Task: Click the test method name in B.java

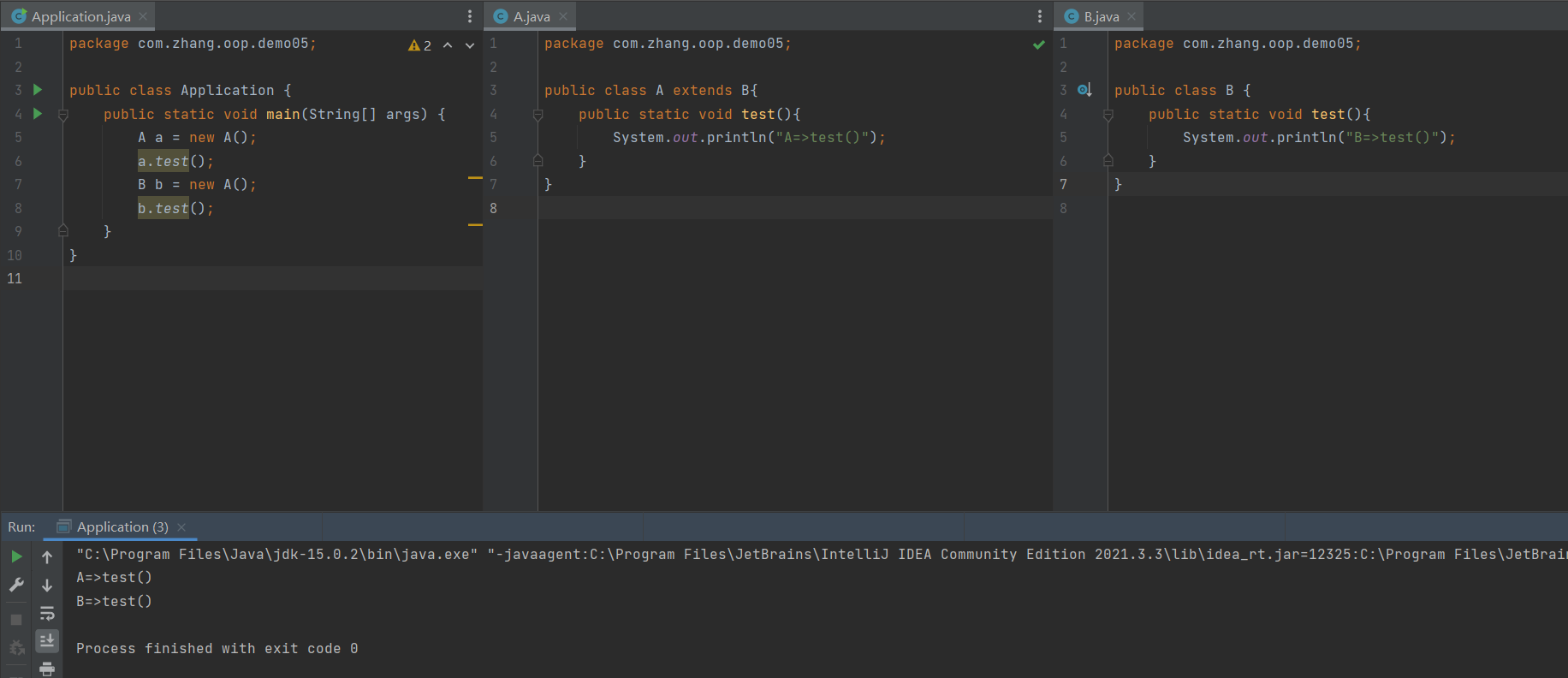Action: (1327, 115)
